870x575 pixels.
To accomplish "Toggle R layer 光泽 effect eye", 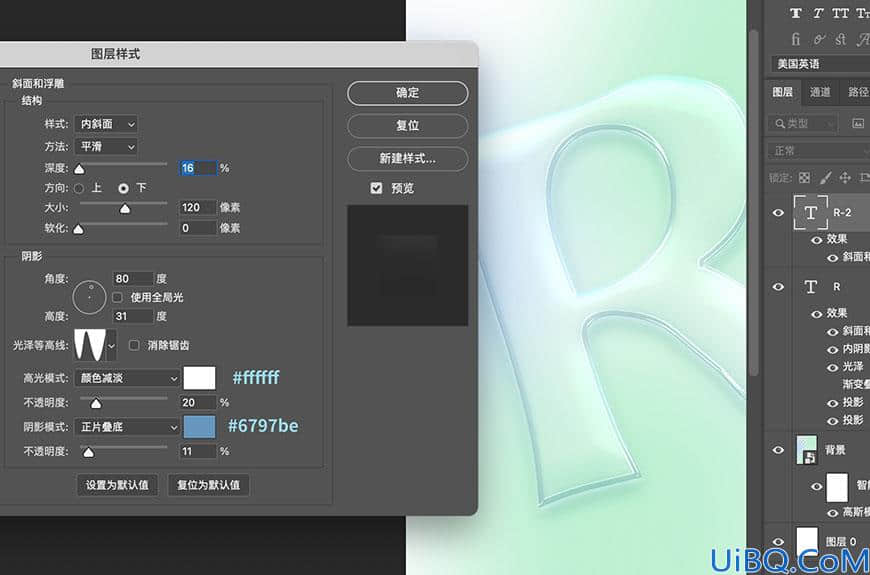I will pyautogui.click(x=832, y=367).
